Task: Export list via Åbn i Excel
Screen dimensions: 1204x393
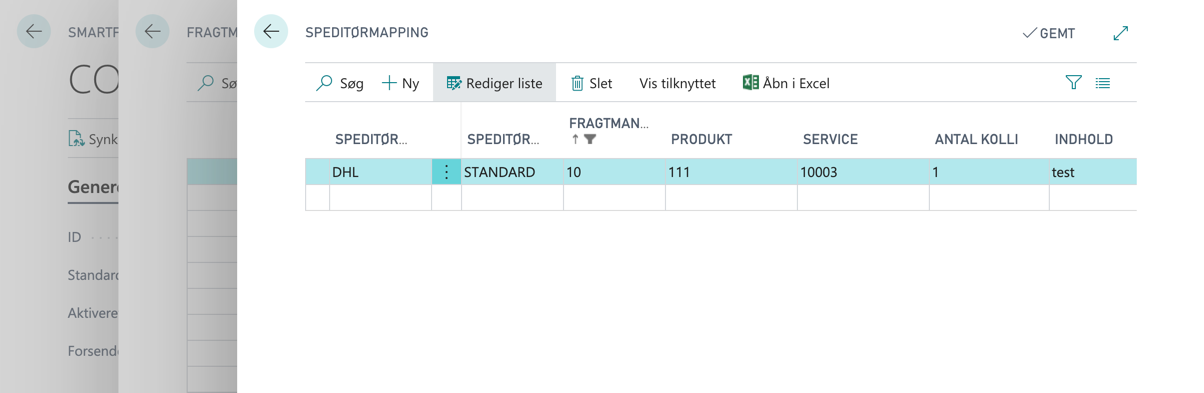Action: tap(786, 83)
